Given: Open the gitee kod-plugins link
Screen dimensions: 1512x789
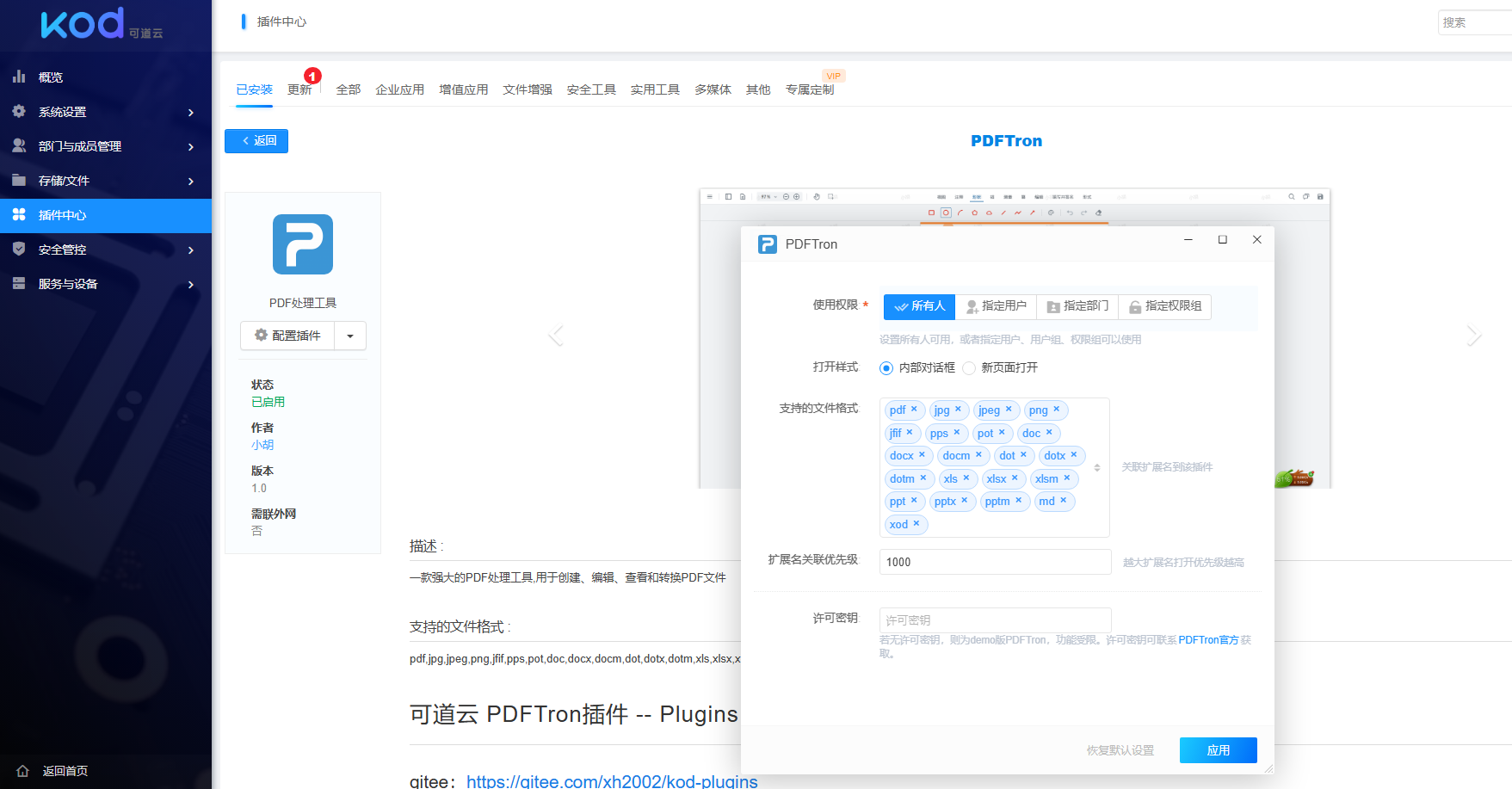Looking at the screenshot, I should (x=612, y=780).
